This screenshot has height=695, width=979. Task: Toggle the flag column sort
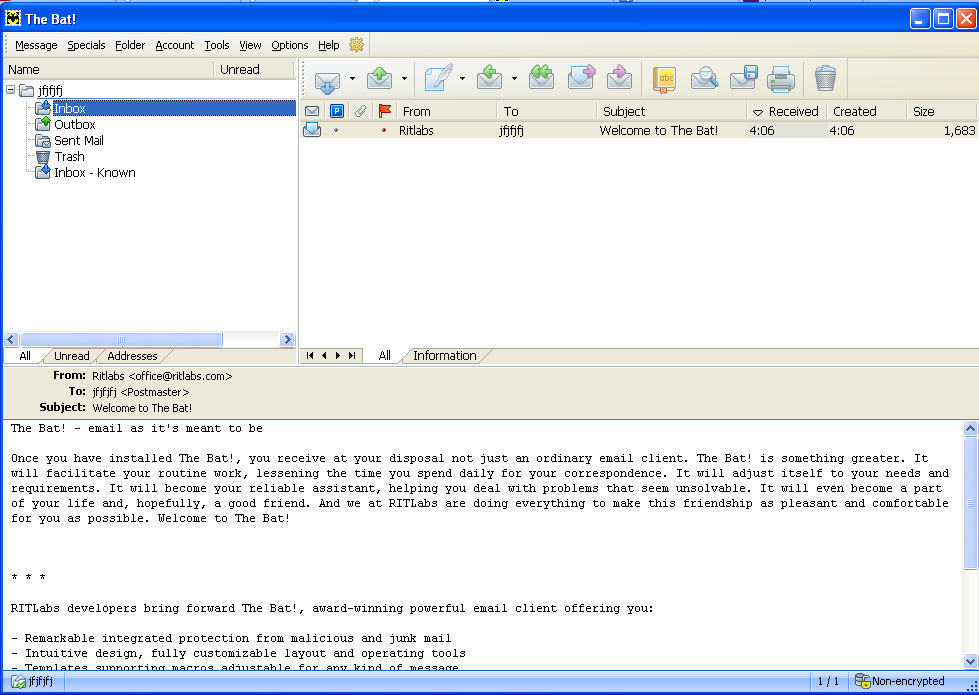[x=386, y=111]
